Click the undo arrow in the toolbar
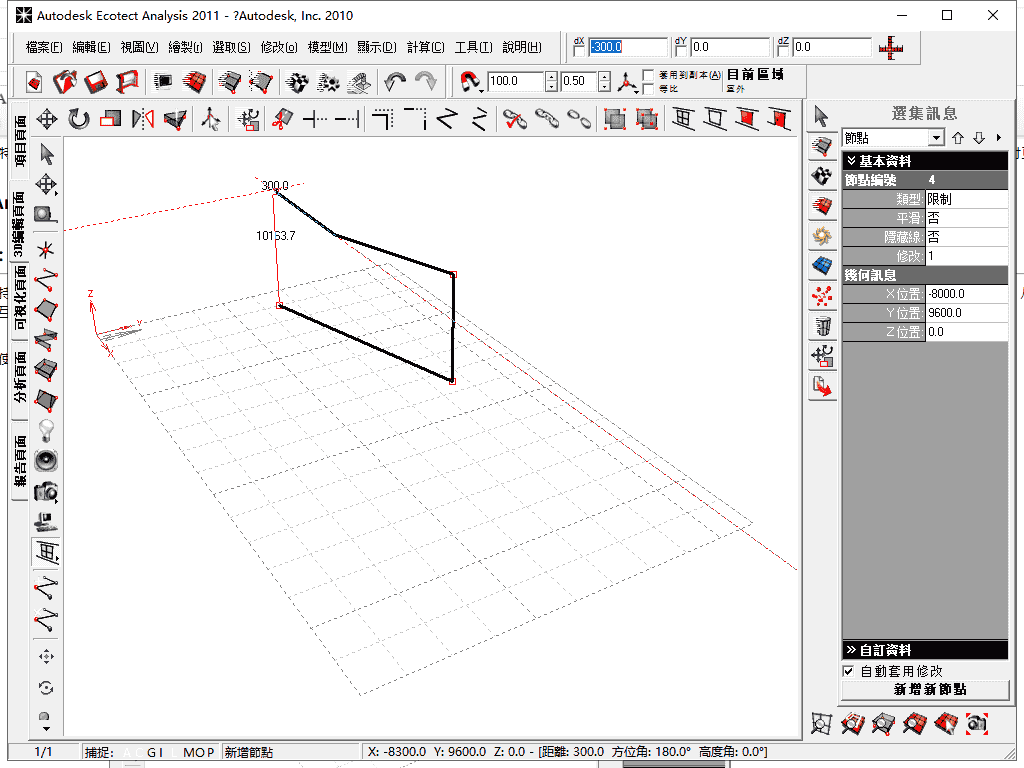Image resolution: width=1024 pixels, height=768 pixels. [396, 81]
